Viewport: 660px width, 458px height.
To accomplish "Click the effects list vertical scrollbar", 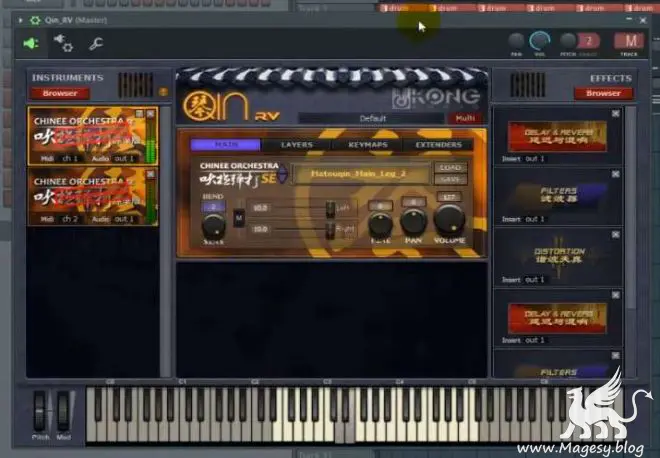I will pos(630,207).
